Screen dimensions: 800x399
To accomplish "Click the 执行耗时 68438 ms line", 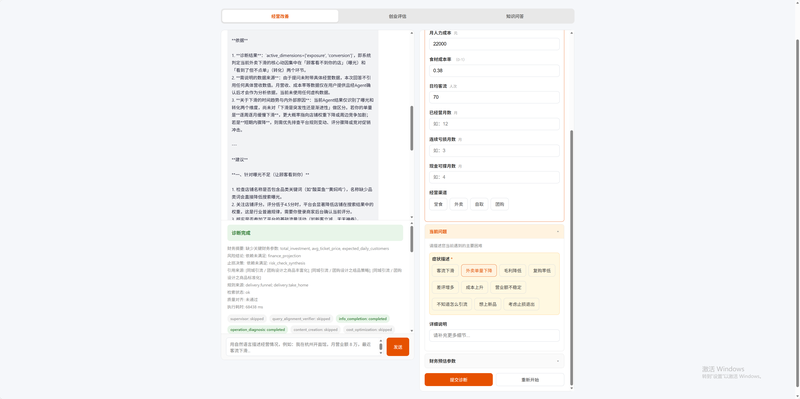I will pos(245,307).
